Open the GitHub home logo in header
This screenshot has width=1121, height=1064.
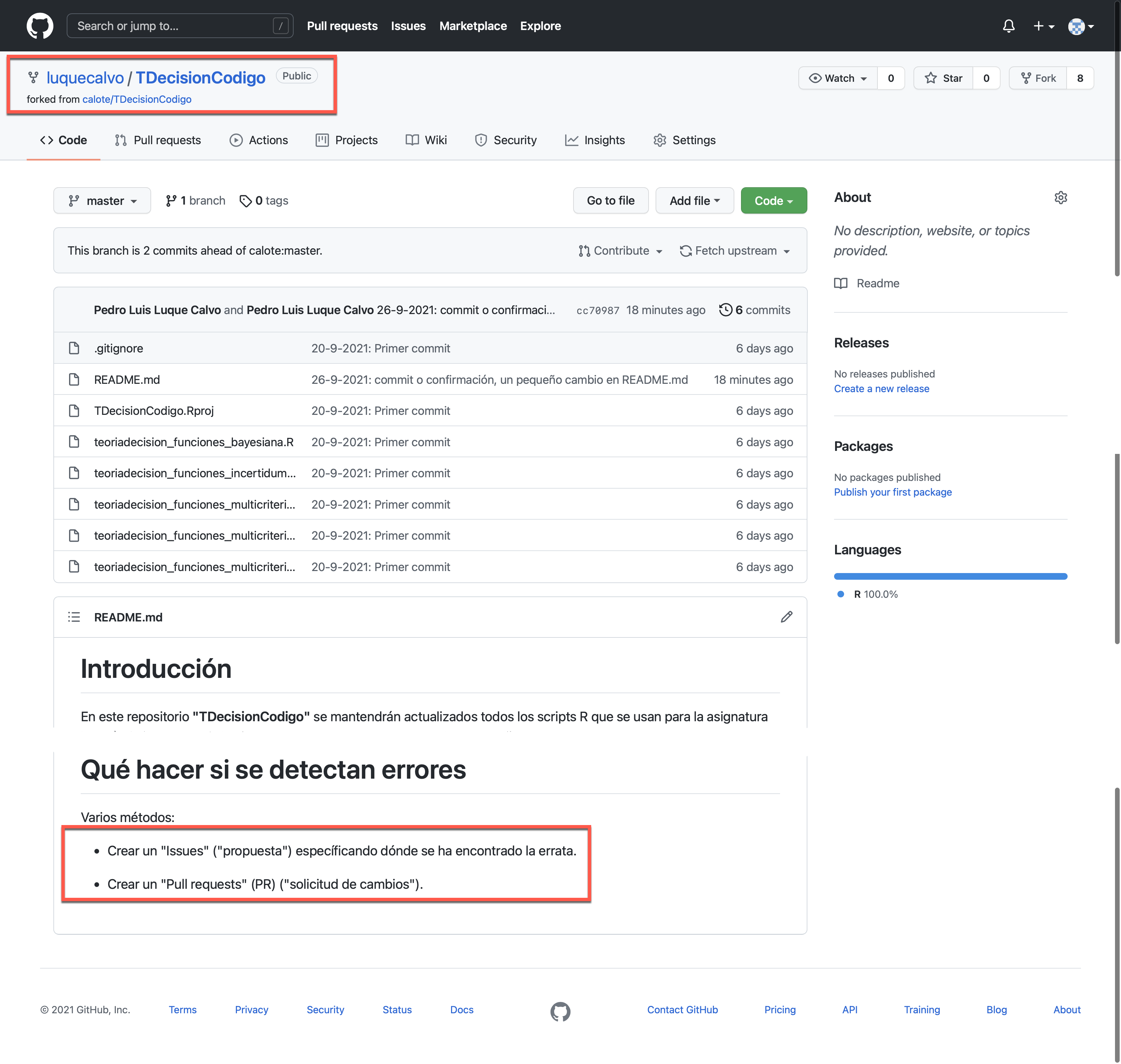pos(40,26)
